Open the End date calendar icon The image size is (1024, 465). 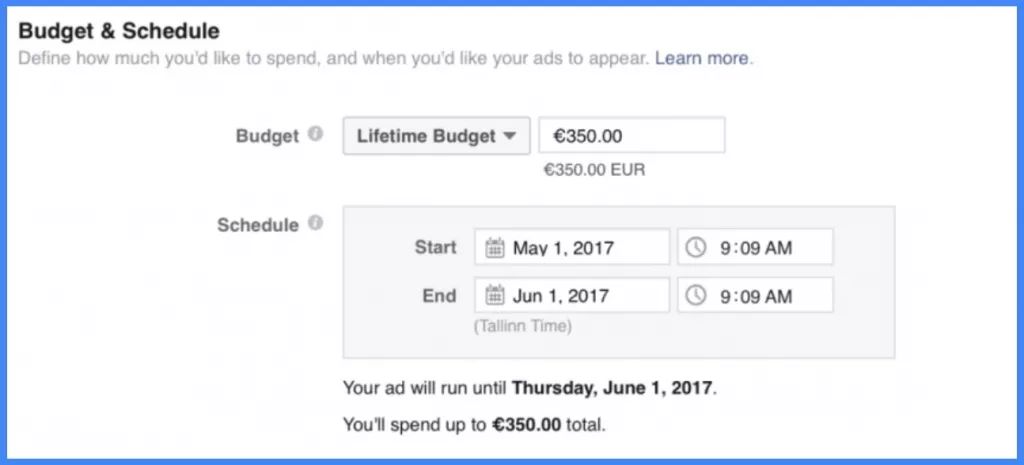tap(494, 295)
